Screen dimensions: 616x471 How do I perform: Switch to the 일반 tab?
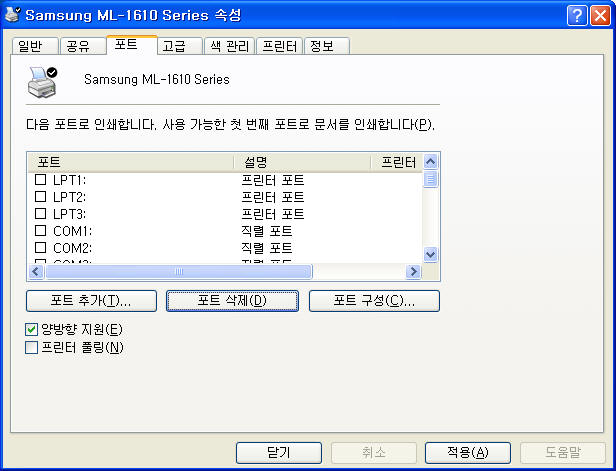coord(35,46)
